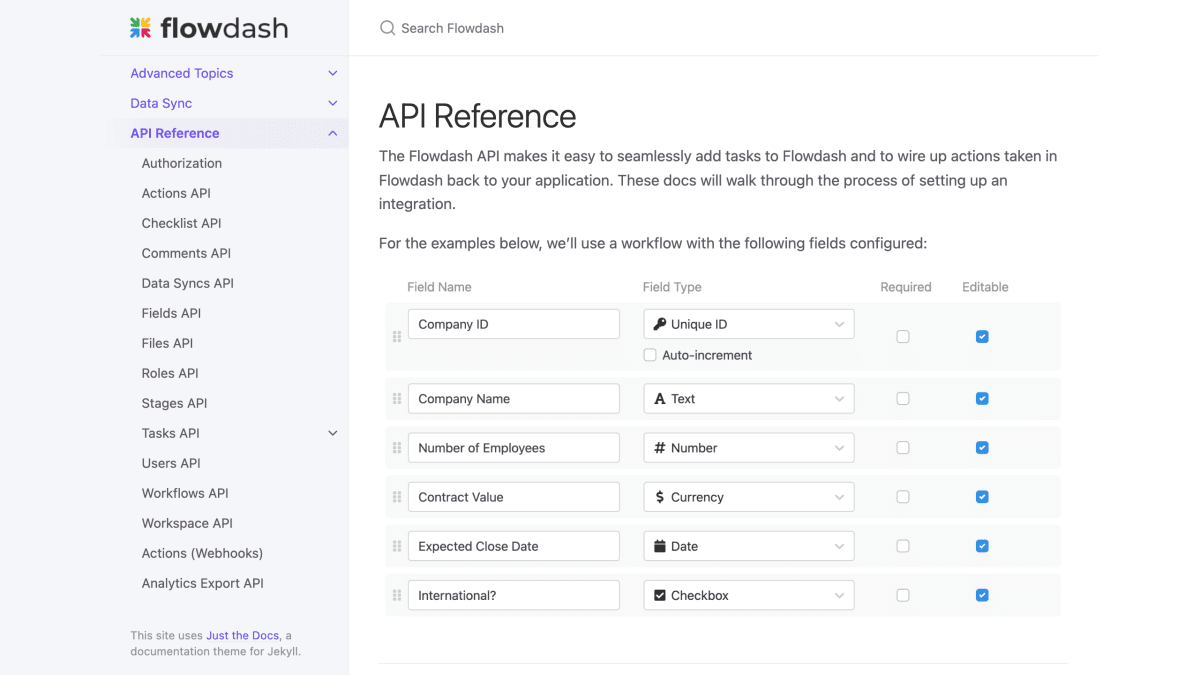Screen dimensions: 1200x675
Task: Grab the International? row drag handle
Action: click(x=397, y=595)
